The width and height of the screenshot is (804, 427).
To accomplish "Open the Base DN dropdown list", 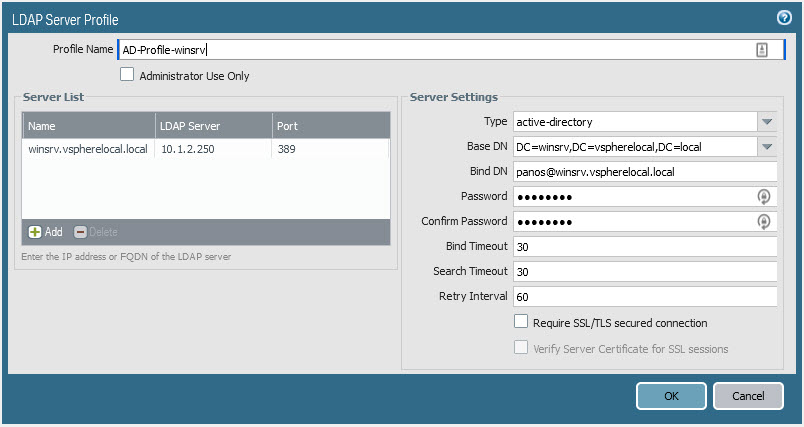I will click(767, 147).
